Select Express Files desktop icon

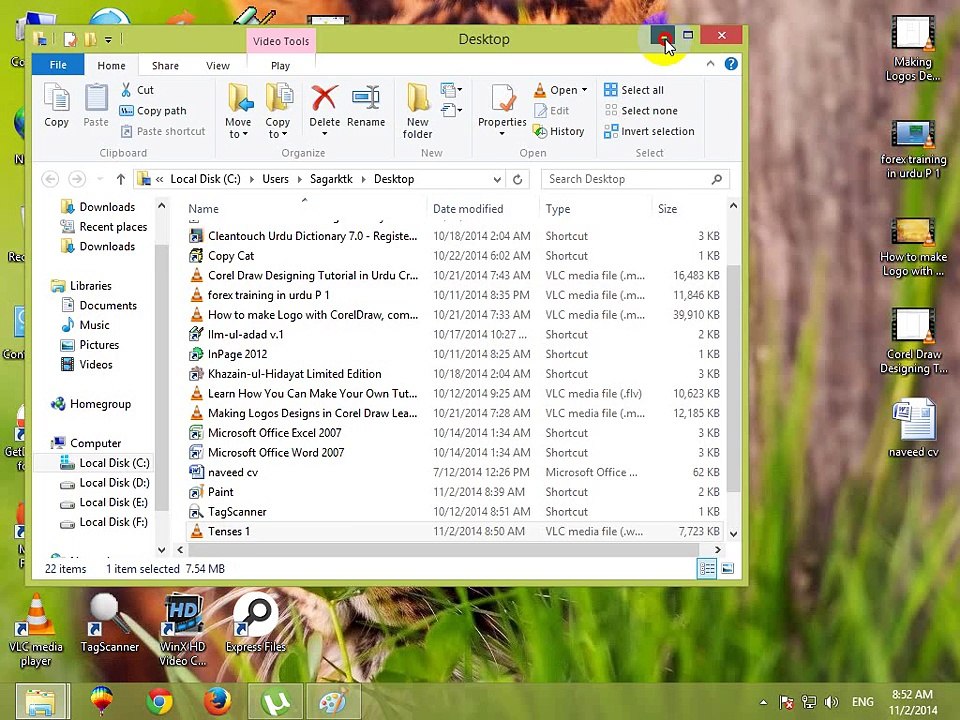(x=256, y=623)
